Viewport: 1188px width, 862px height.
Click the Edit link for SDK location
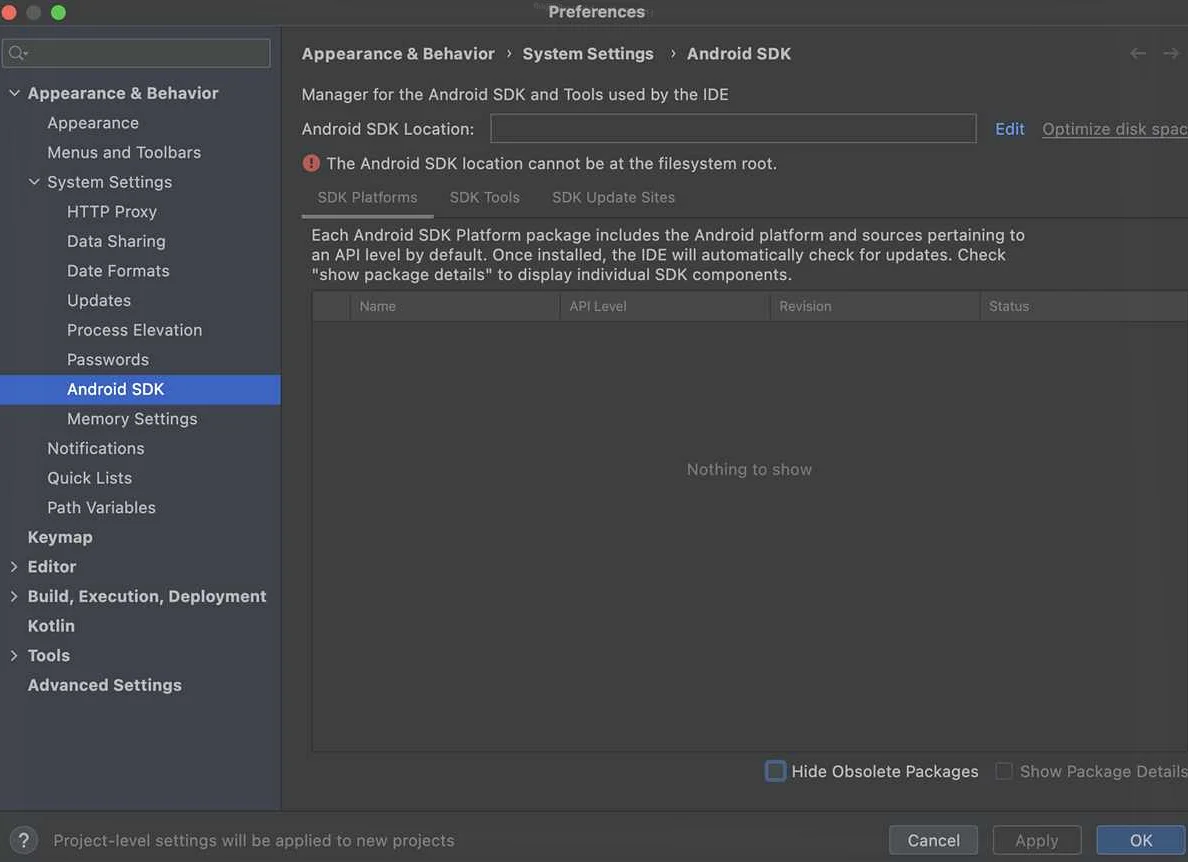[x=1010, y=129]
